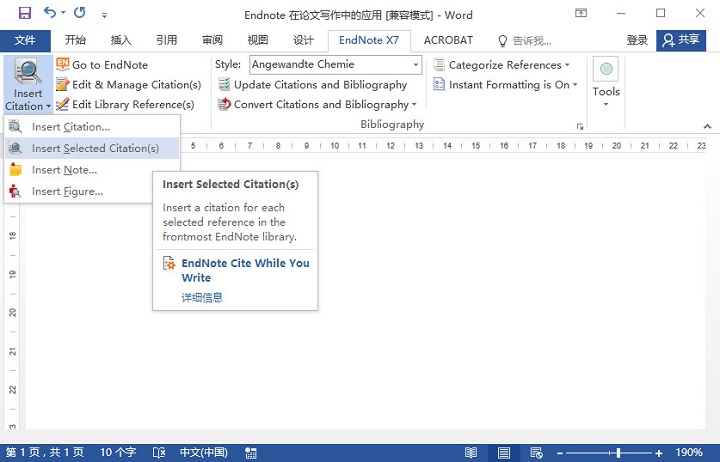Click the Go to EndNote icon

pos(62,64)
